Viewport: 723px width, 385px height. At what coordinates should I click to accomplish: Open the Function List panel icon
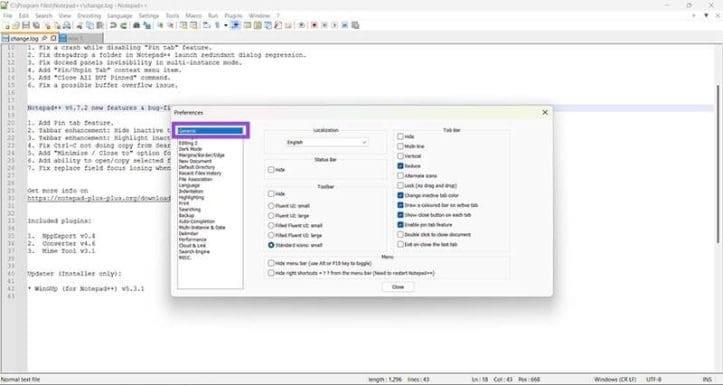(x=278, y=25)
